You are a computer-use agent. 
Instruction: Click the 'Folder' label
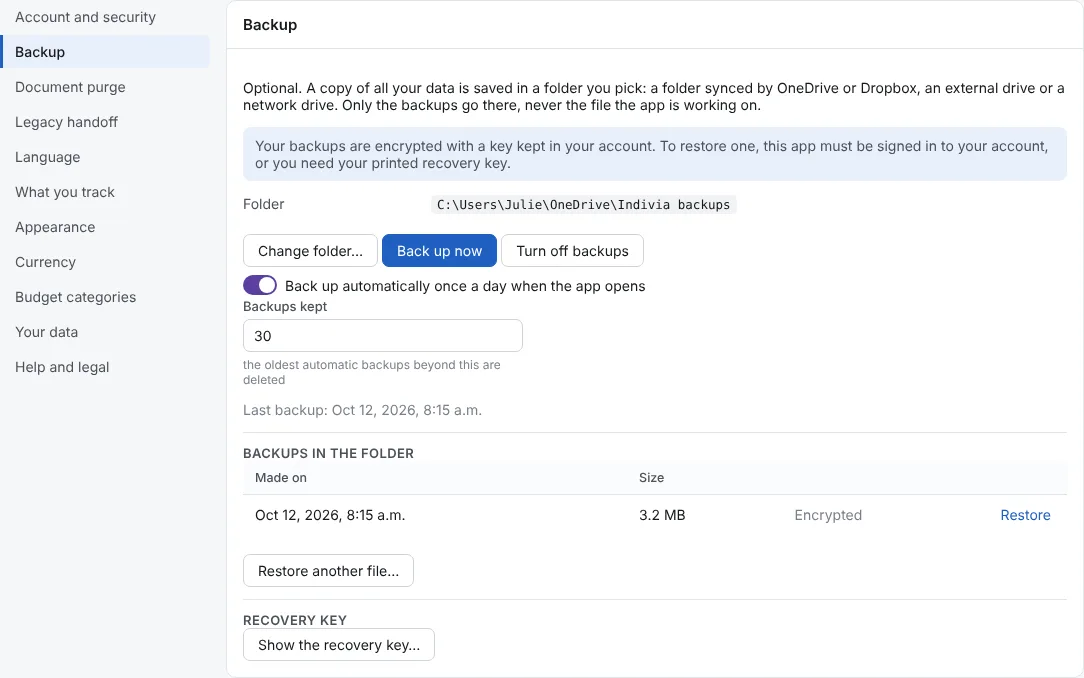click(x=263, y=204)
